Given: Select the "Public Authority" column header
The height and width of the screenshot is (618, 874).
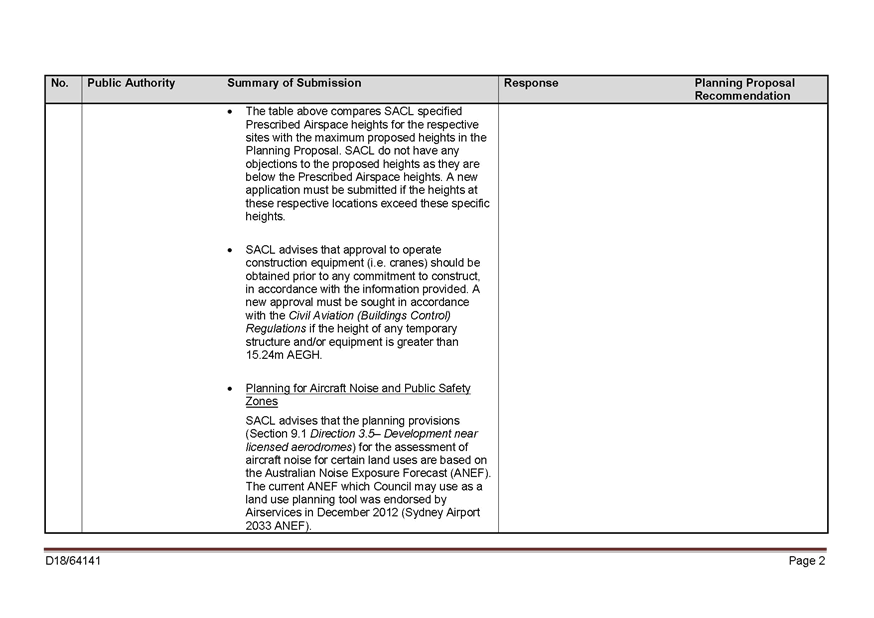Looking at the screenshot, I should [131, 83].
